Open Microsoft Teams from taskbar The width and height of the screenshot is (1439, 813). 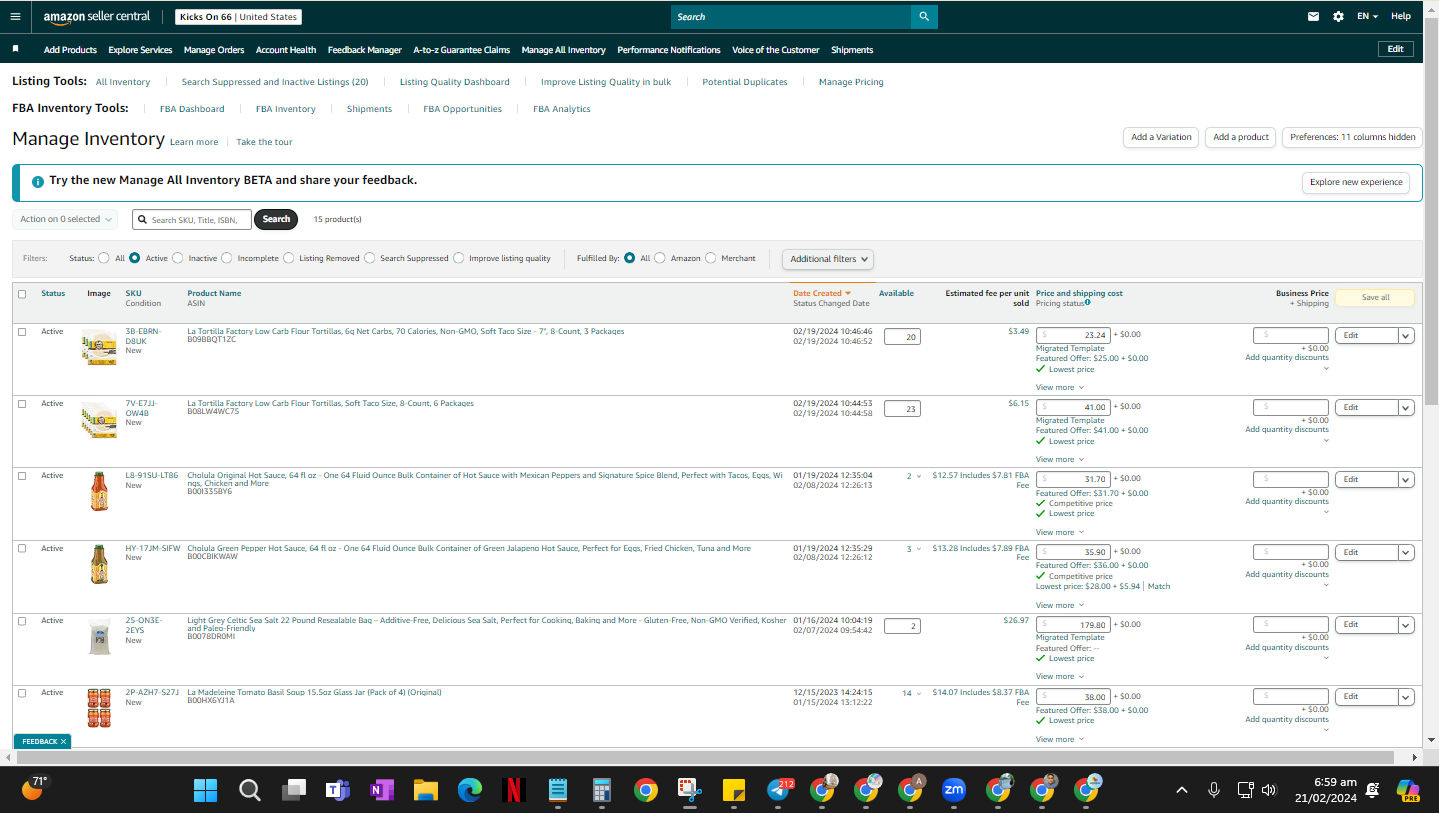337,790
